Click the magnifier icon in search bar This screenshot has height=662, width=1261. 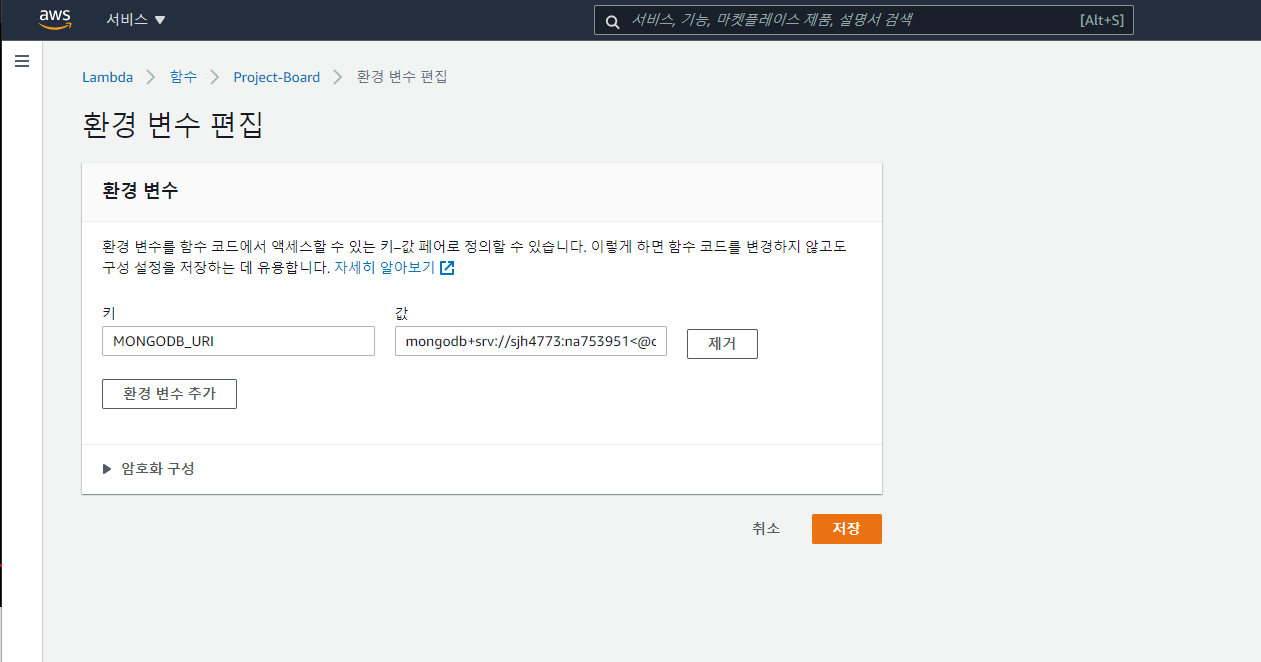pos(612,21)
